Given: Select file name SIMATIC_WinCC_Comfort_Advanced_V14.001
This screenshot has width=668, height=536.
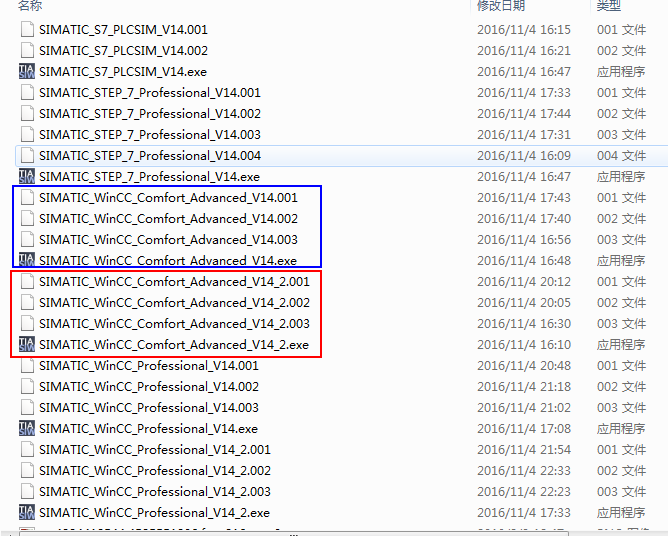Looking at the screenshot, I should (x=168, y=198).
